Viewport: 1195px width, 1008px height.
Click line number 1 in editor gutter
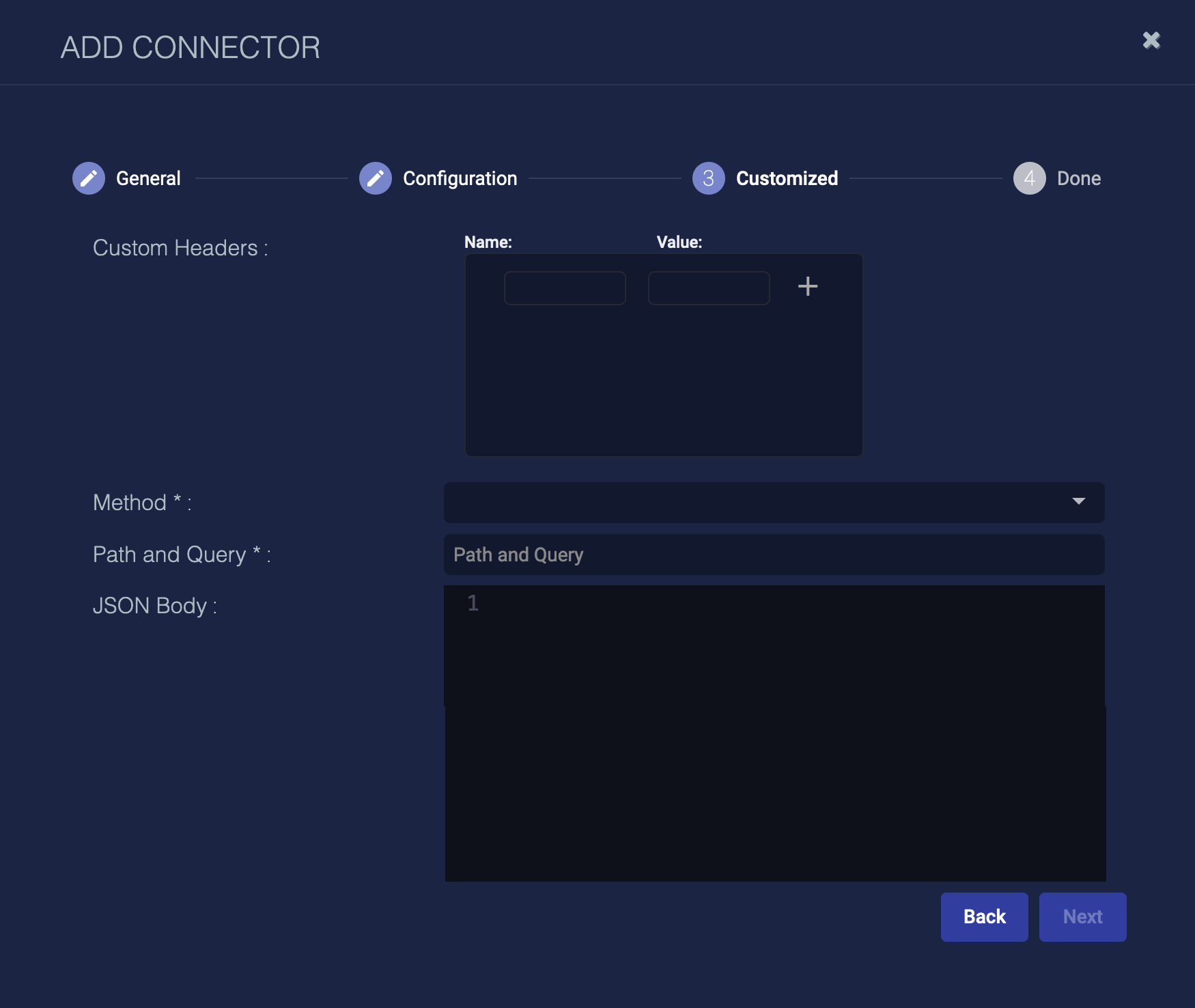[473, 603]
